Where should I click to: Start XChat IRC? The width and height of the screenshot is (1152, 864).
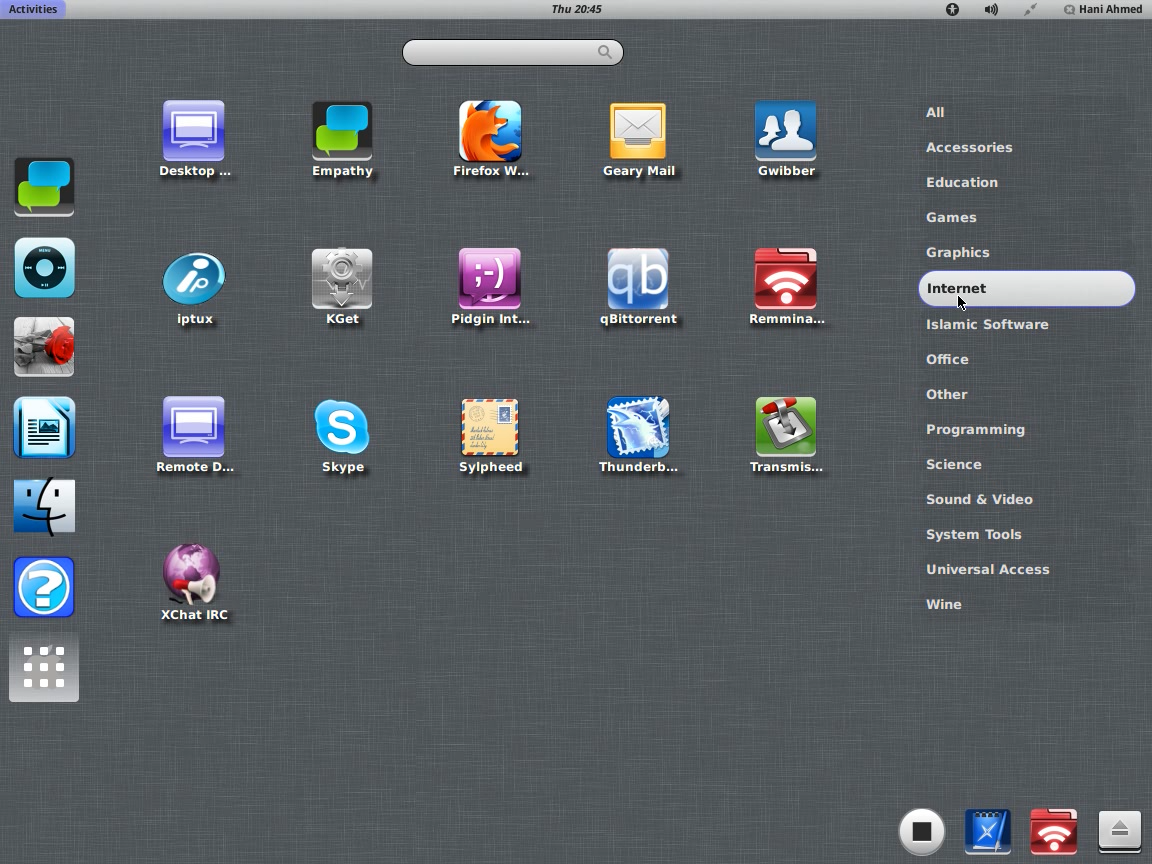pos(194,575)
